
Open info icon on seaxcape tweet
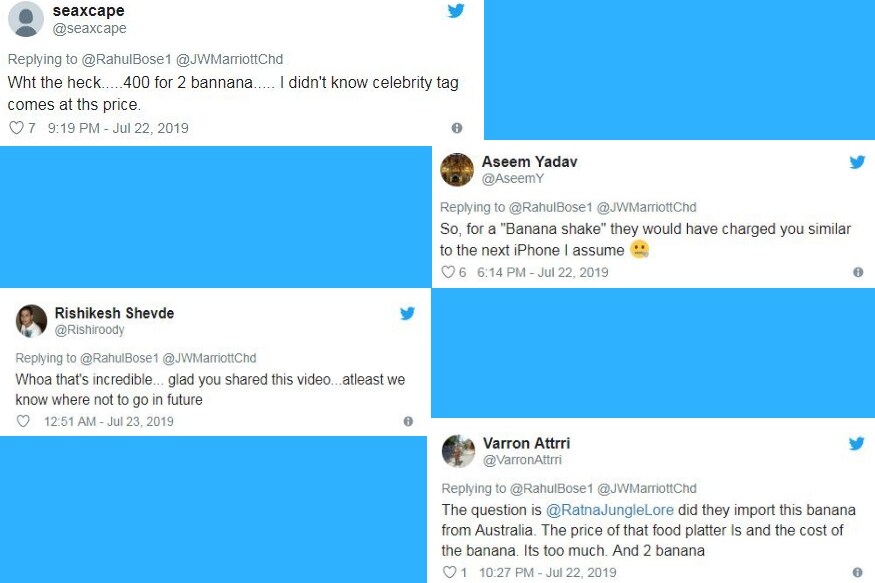click(457, 128)
